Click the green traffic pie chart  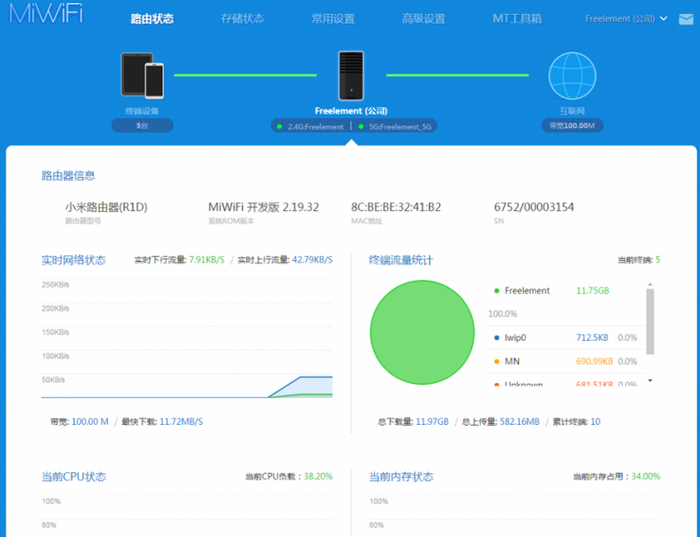tap(422, 332)
